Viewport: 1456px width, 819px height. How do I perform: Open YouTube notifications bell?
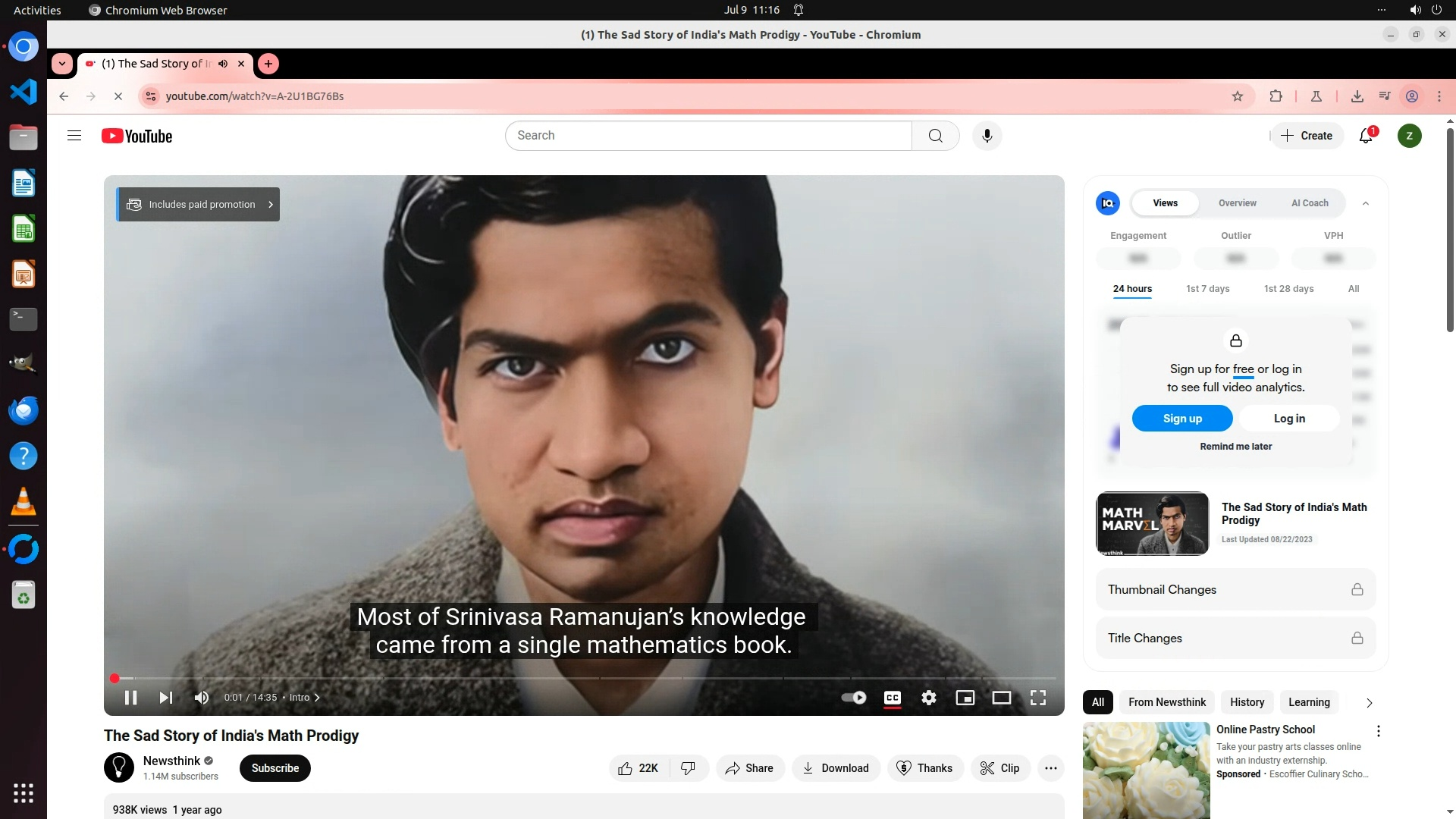click(1366, 136)
